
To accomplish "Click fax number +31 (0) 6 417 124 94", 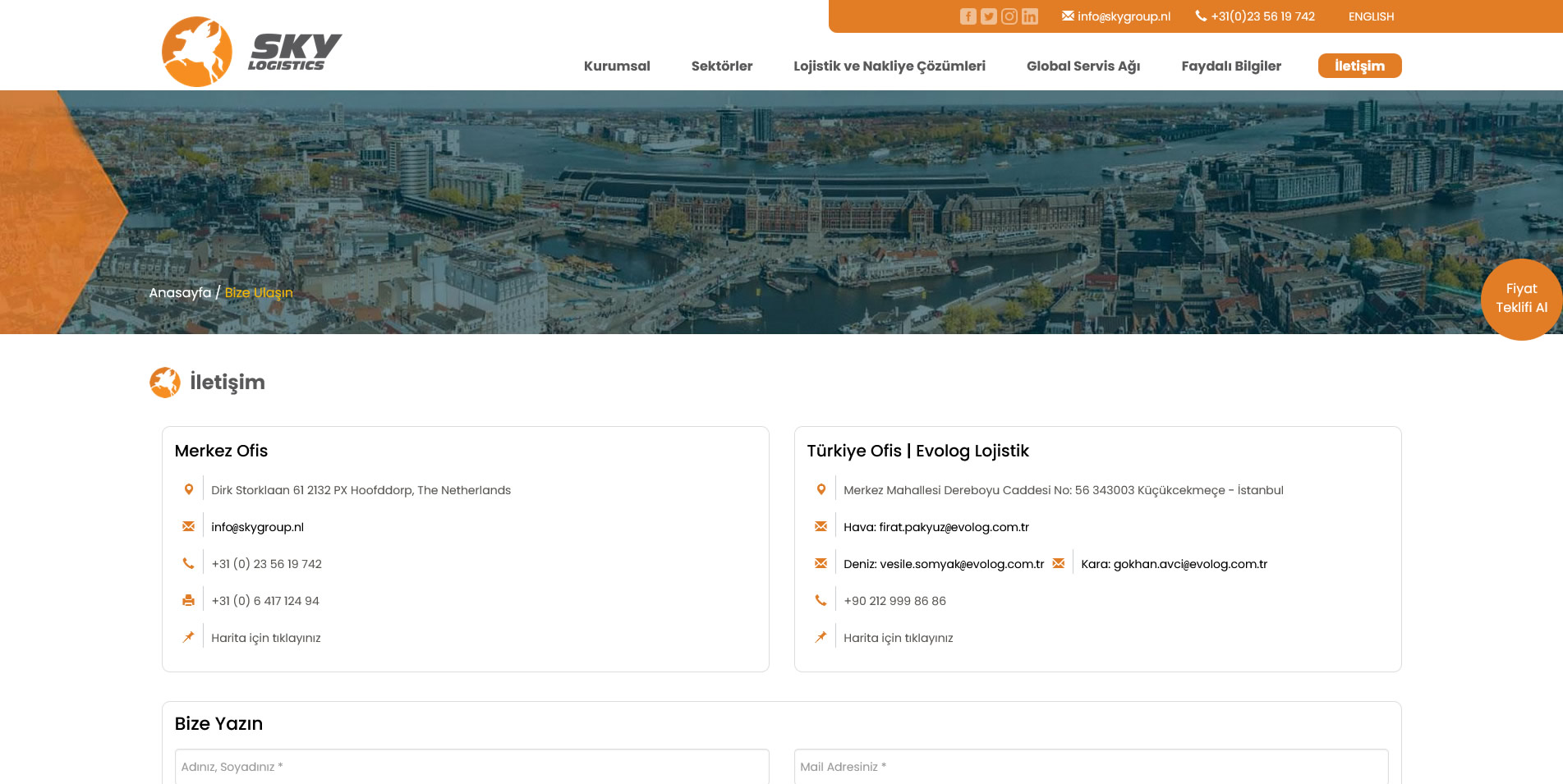I will (265, 601).
